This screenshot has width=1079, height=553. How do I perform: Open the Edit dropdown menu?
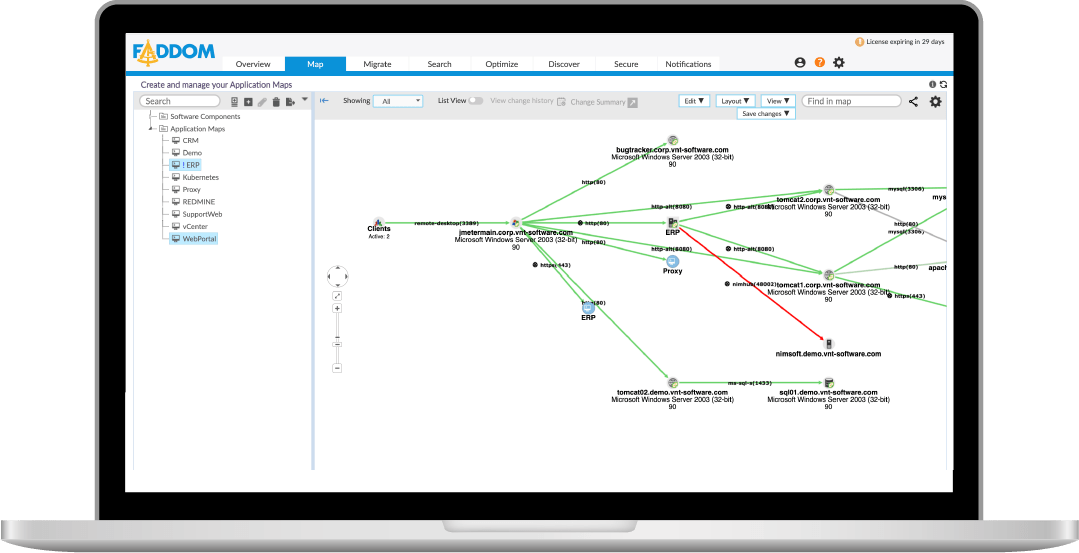pyautogui.click(x=694, y=101)
